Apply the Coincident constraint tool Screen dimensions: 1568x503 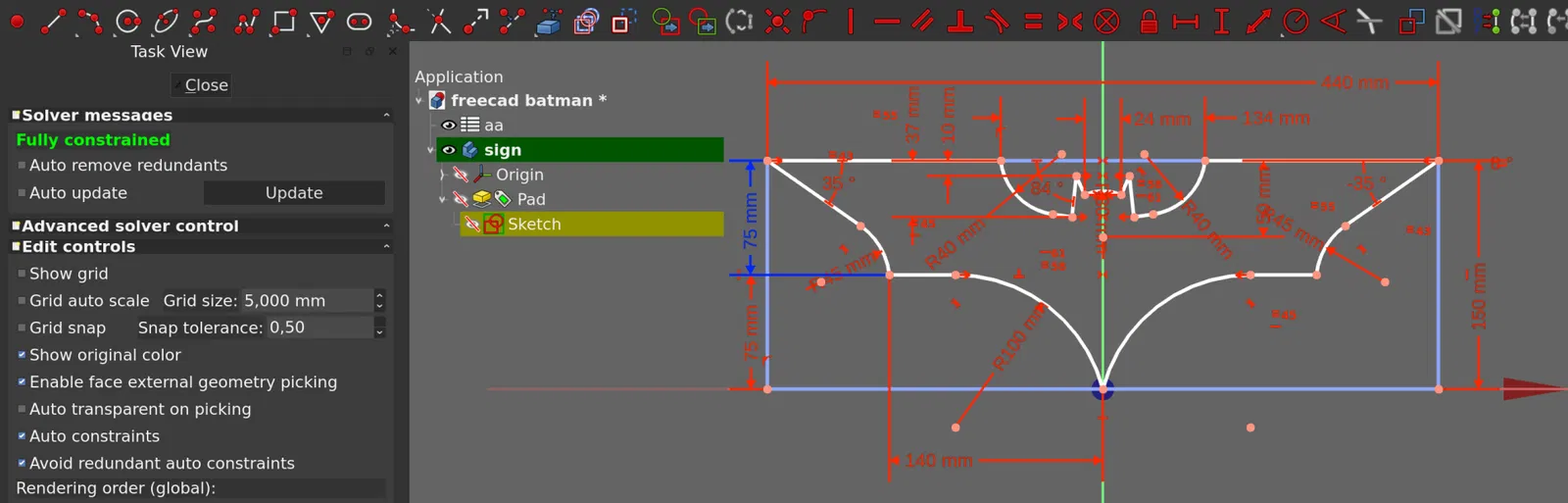coord(777,21)
